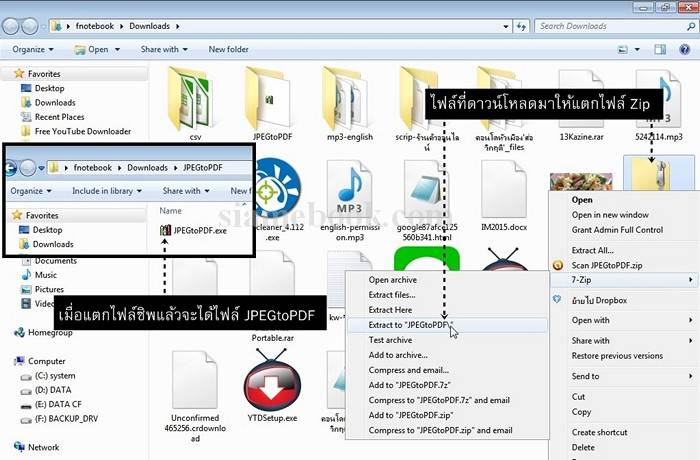Open the Share with toolbar dropdown
Screen dimensions: 700x460
164,50
